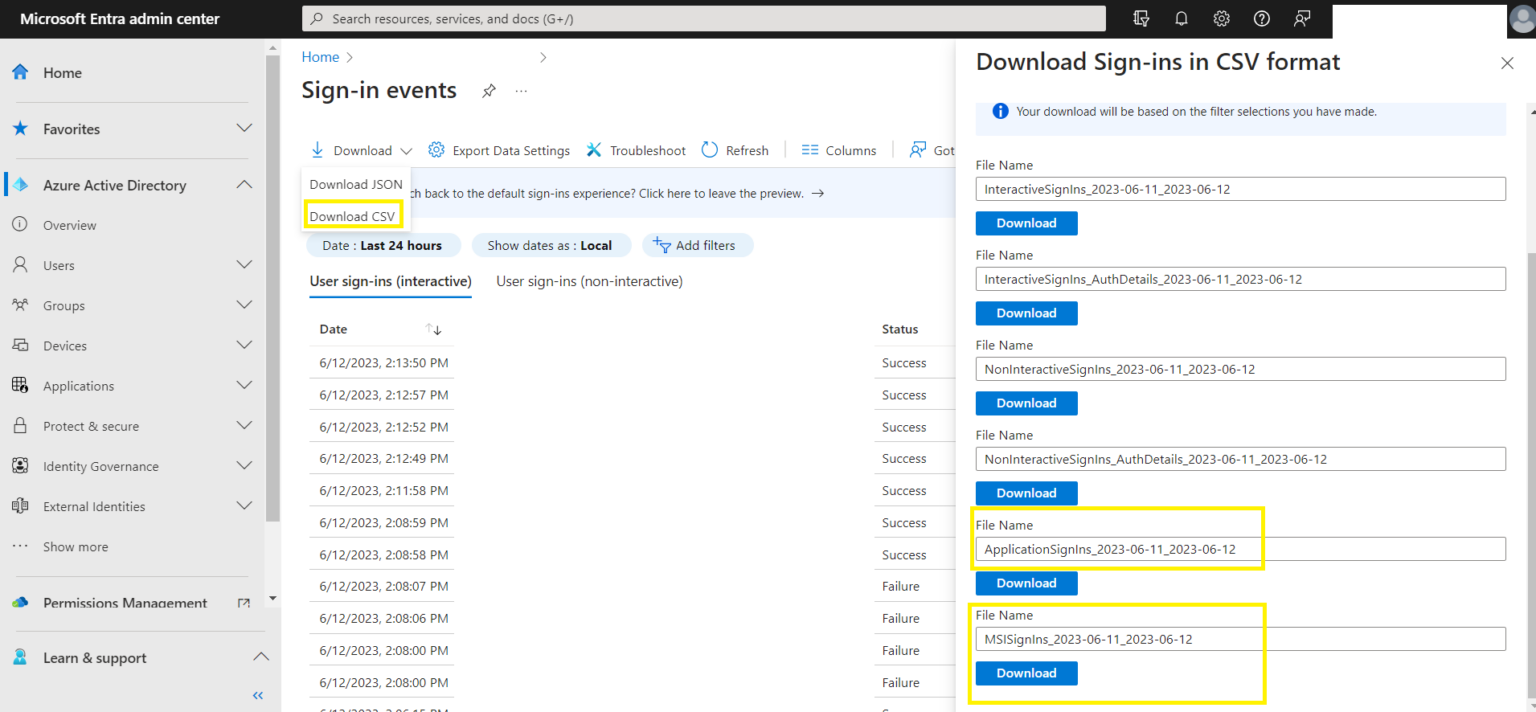The image size is (1536, 712).
Task: Switch to User sign-ins (non-interactive) tab
Action: [x=589, y=282]
